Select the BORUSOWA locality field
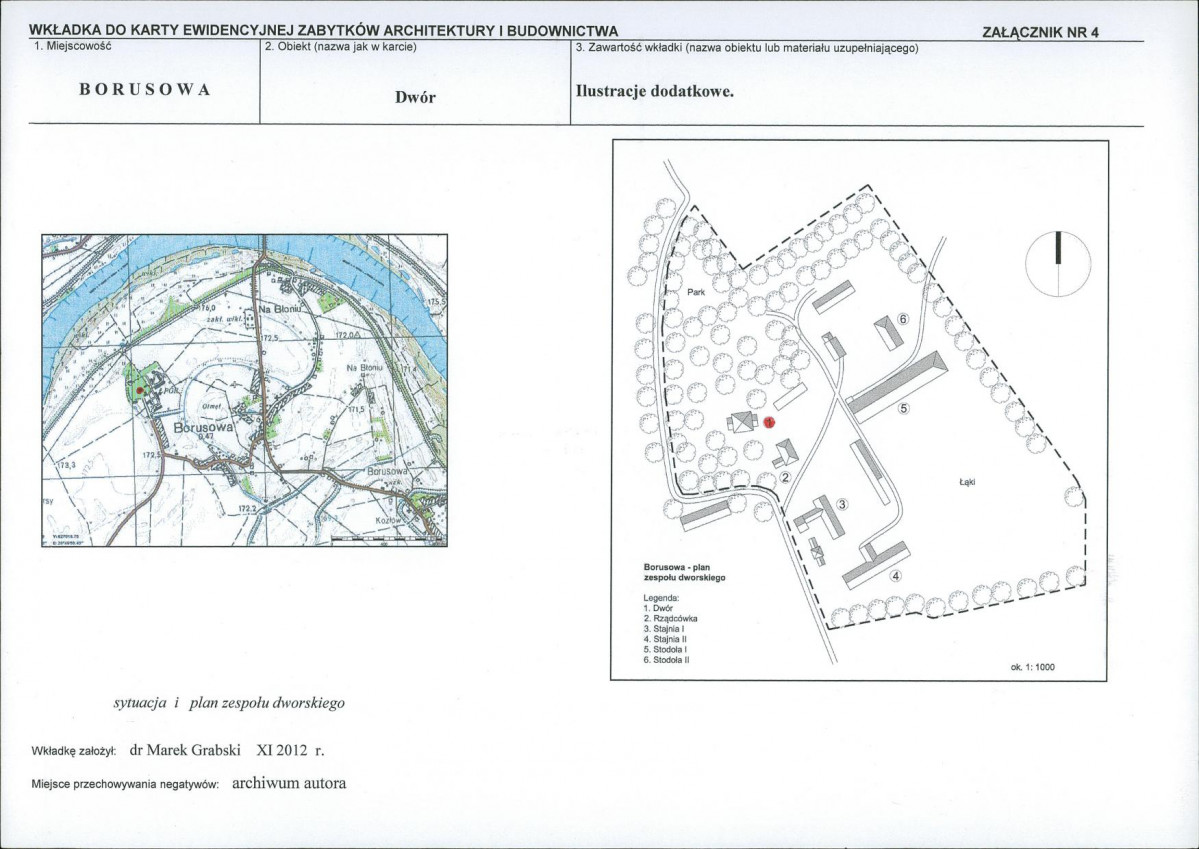This screenshot has height=849, width=1199. pos(145,89)
